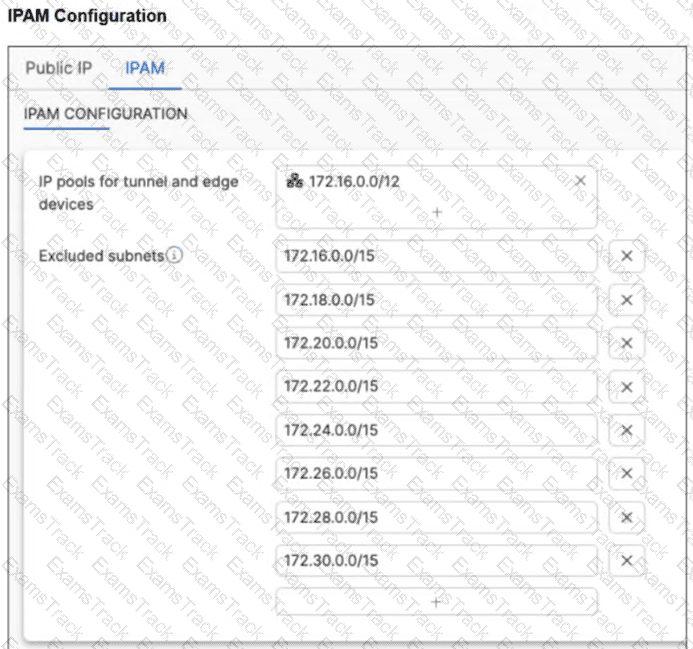This screenshot has height=649, width=693.
Task: Add another excluded subnet row
Action: [x=436, y=602]
